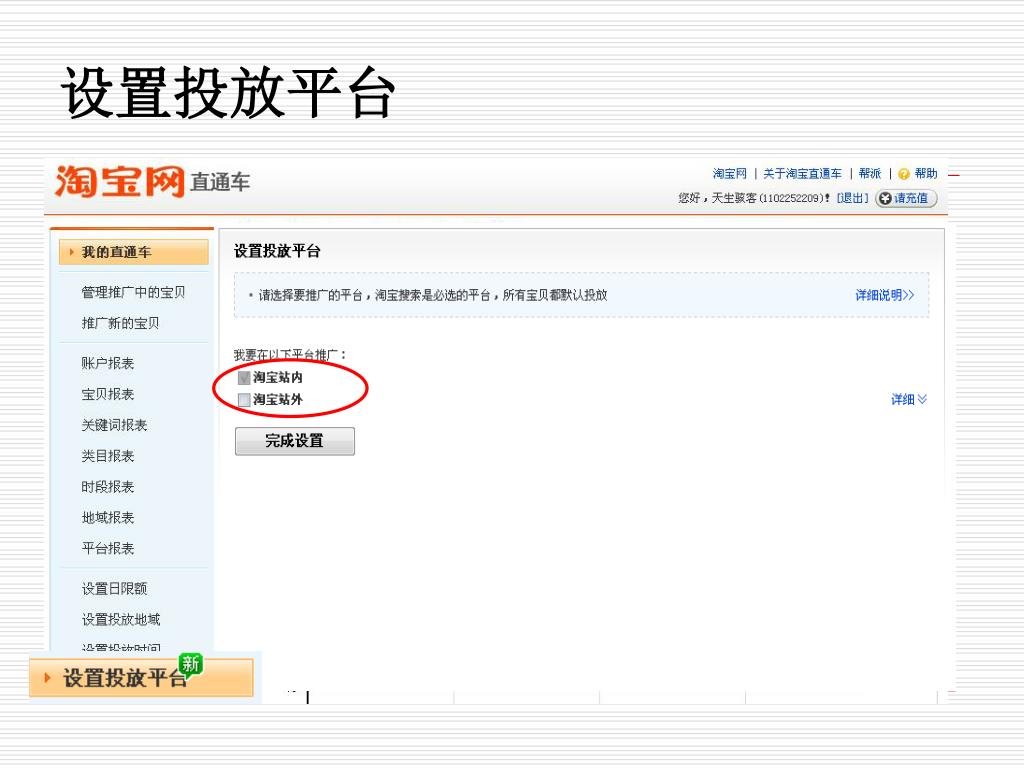Viewport: 1024px width, 768px height.
Task: Open 类目报表 in sidebar
Action: [108, 456]
